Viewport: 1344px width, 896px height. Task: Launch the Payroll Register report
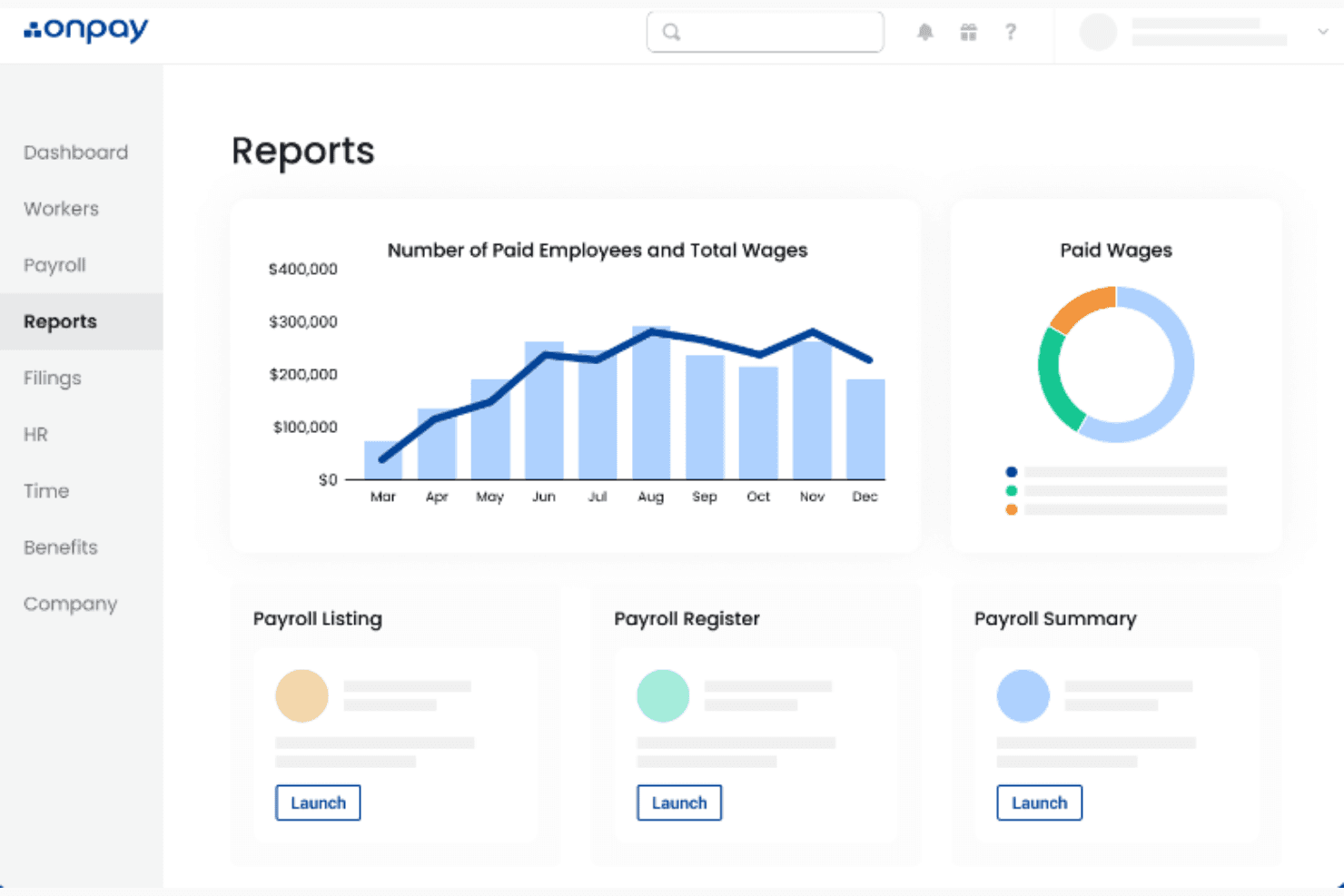coord(679,802)
